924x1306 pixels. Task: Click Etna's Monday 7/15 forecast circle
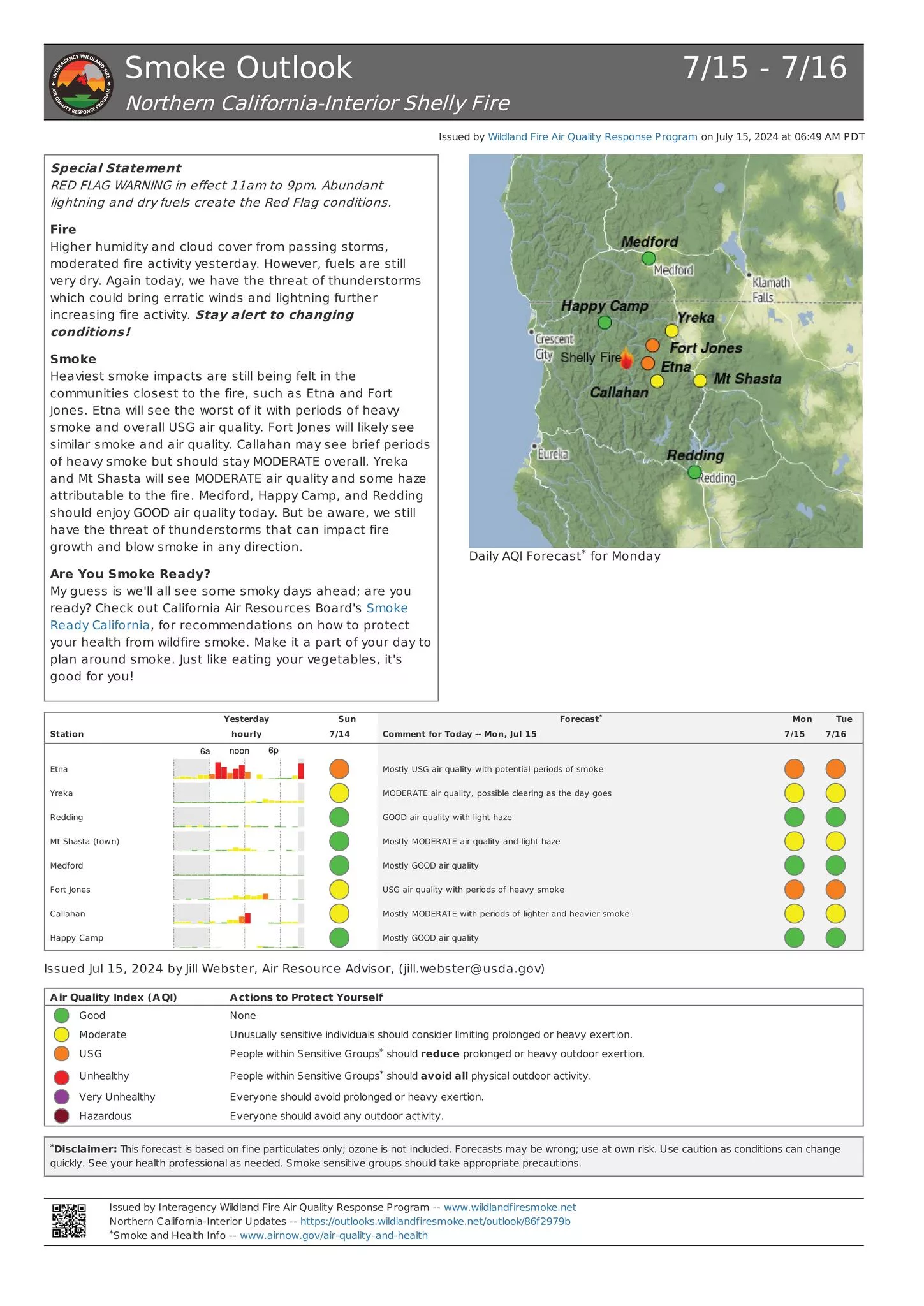point(795,768)
